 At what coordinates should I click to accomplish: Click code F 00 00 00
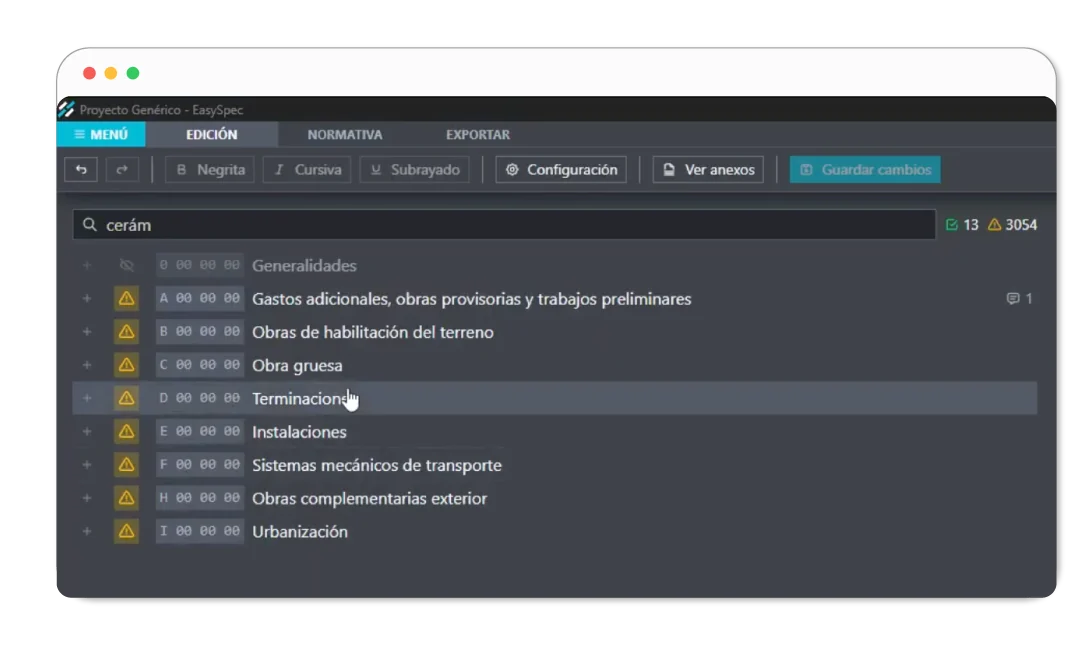pos(200,464)
